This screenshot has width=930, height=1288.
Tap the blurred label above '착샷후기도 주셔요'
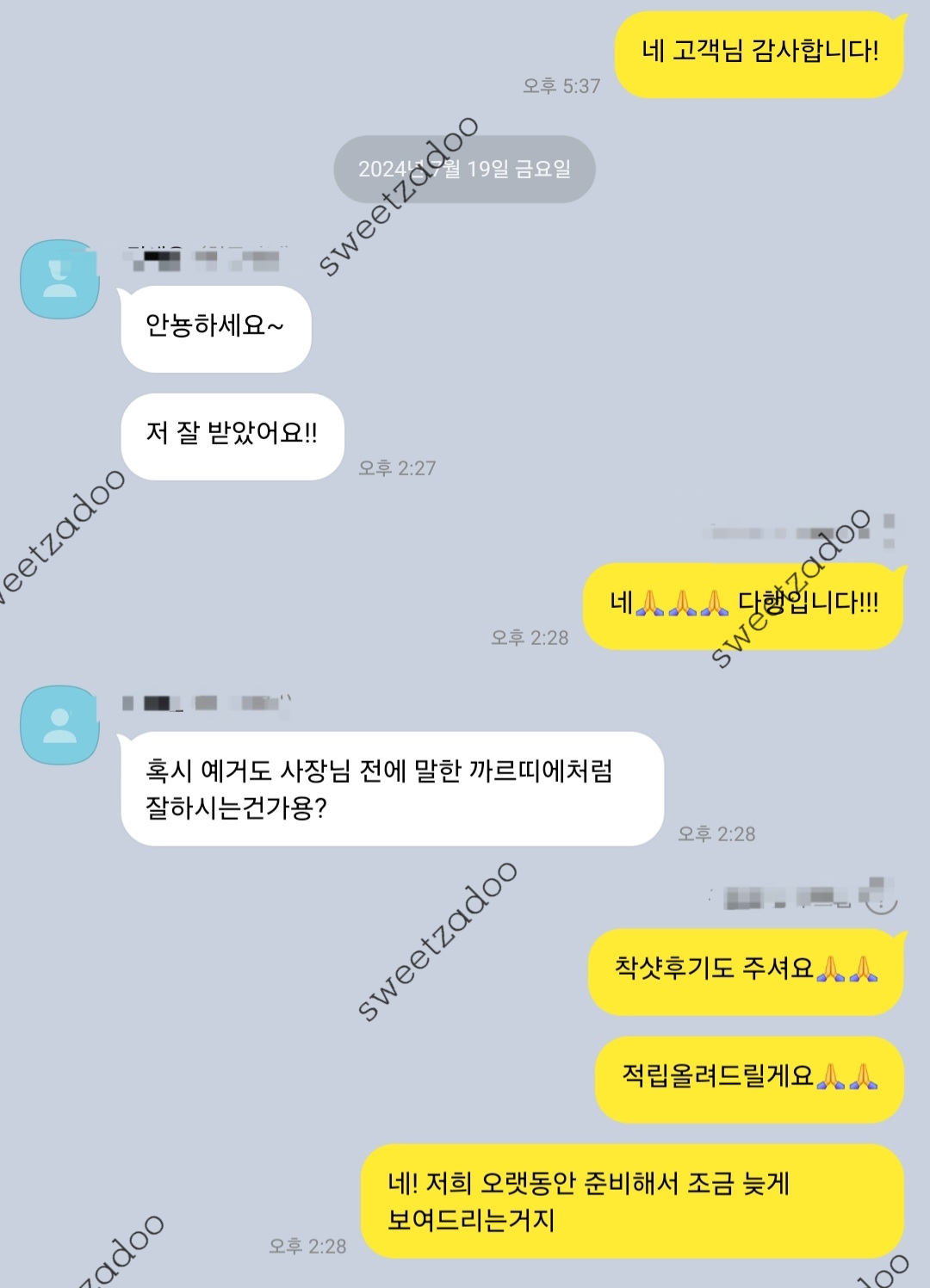point(803,895)
